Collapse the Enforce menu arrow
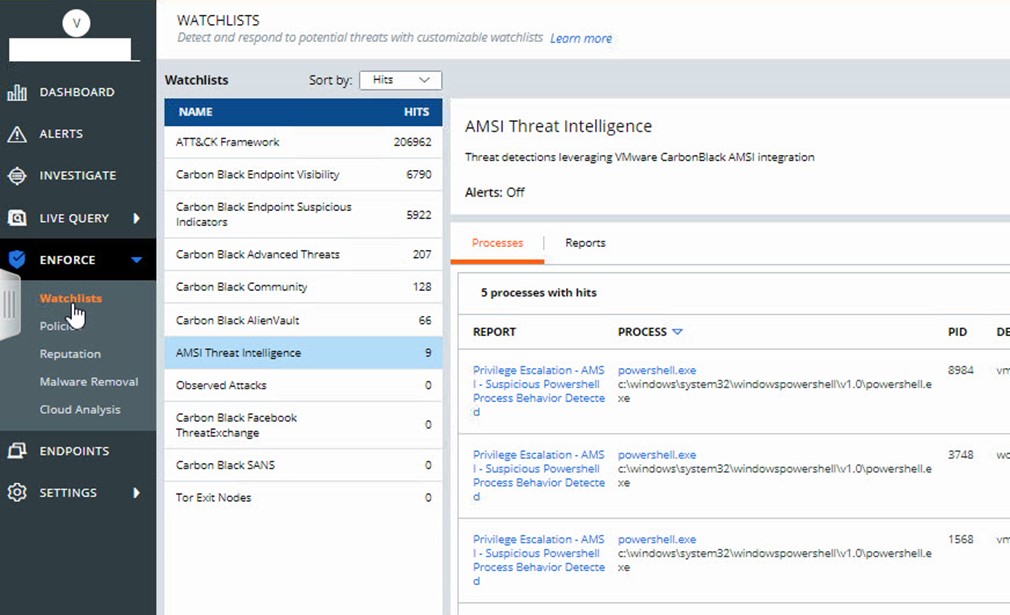 (x=137, y=260)
